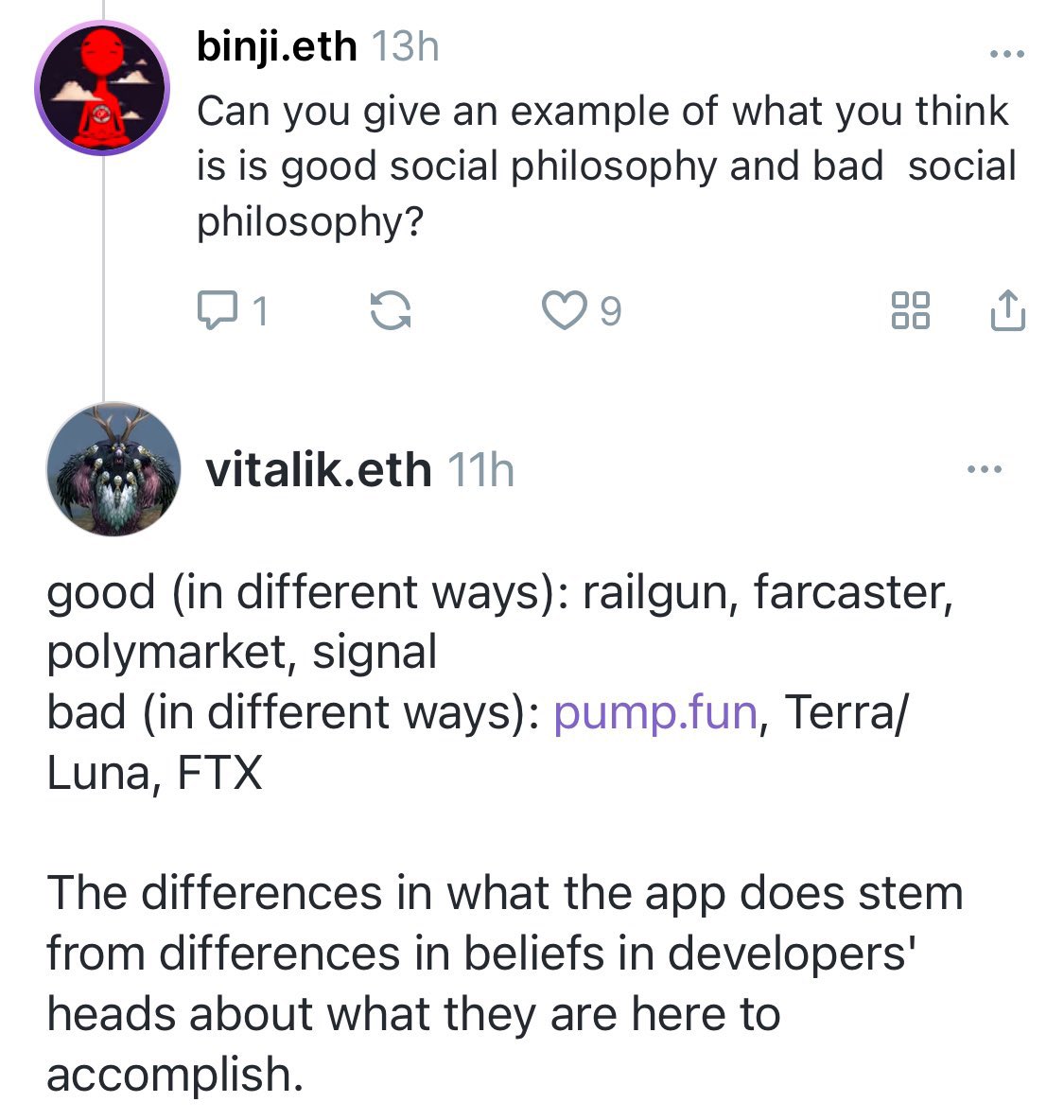Screen dimensions: 1064x1120
Task: Open vitalik.eth's profile avatar
Action: tap(113, 469)
